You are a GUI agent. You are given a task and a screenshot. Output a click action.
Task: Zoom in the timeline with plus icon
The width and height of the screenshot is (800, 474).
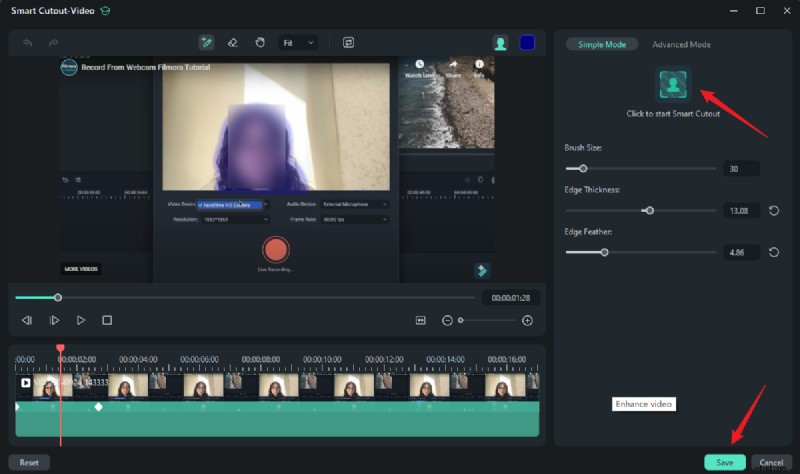pos(528,320)
